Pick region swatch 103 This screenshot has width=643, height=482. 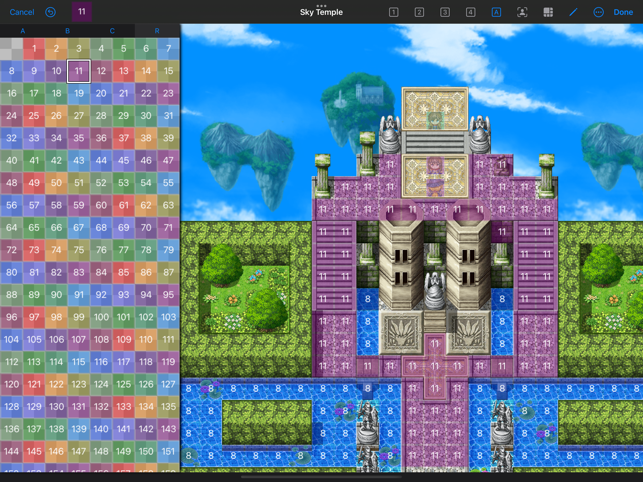[169, 317]
